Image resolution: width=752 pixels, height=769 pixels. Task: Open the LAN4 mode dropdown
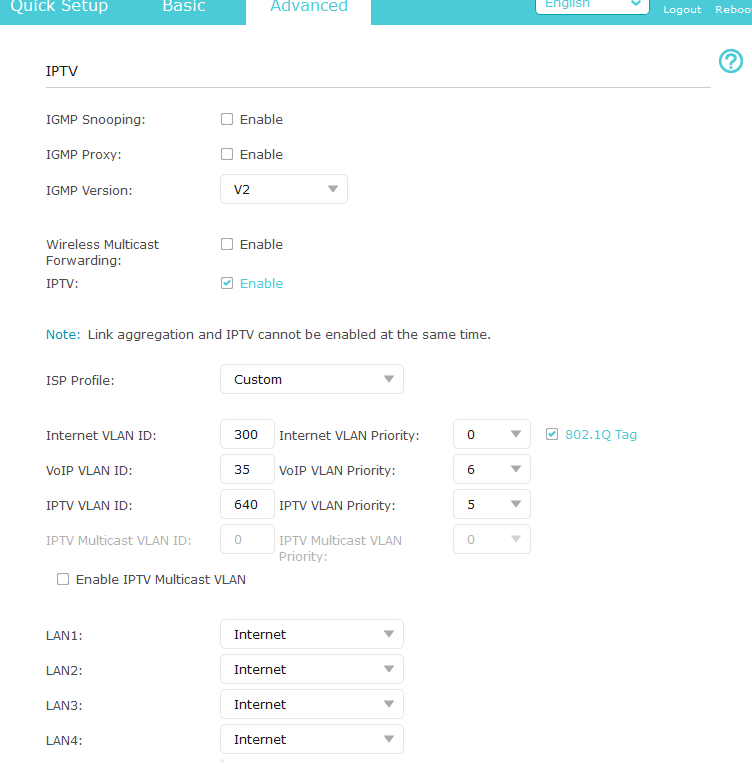pos(312,739)
